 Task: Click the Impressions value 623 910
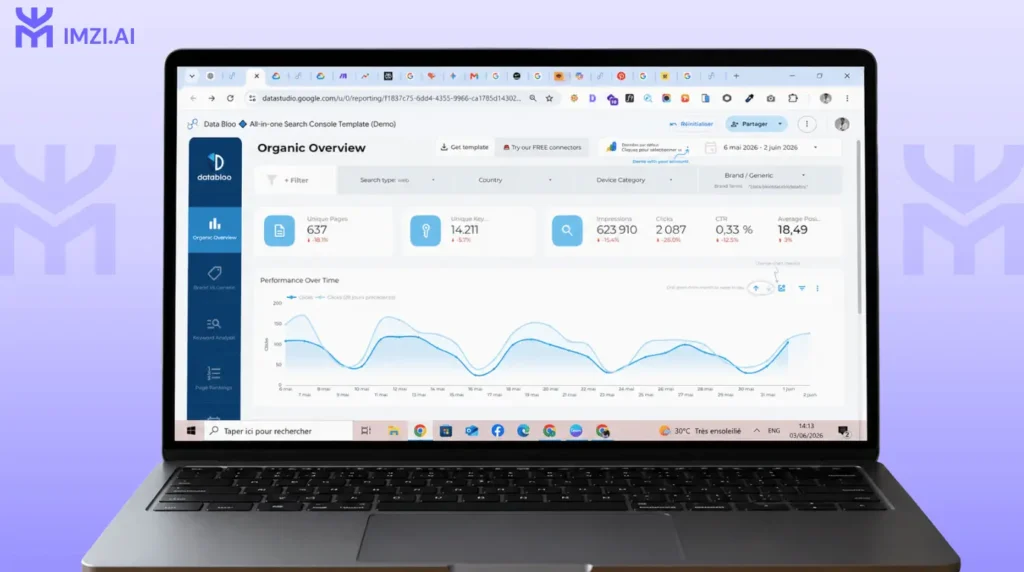[616, 230]
